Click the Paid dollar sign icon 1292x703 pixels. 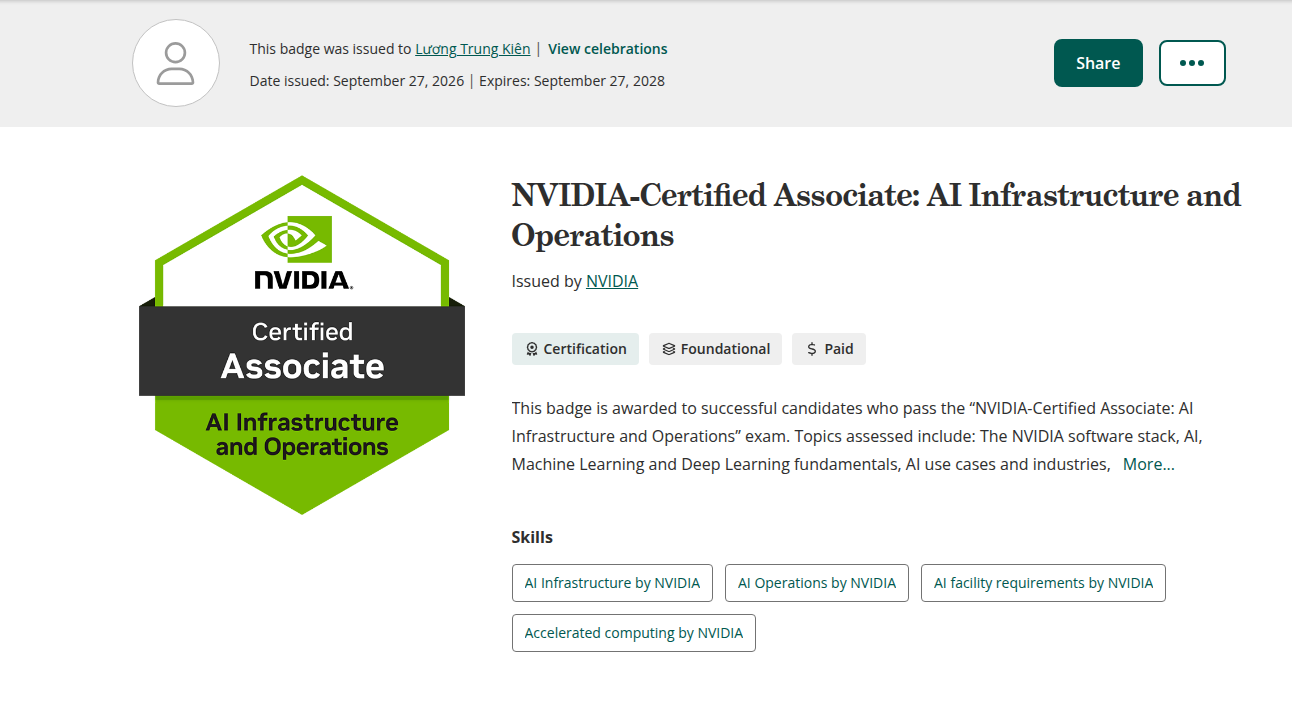click(812, 349)
